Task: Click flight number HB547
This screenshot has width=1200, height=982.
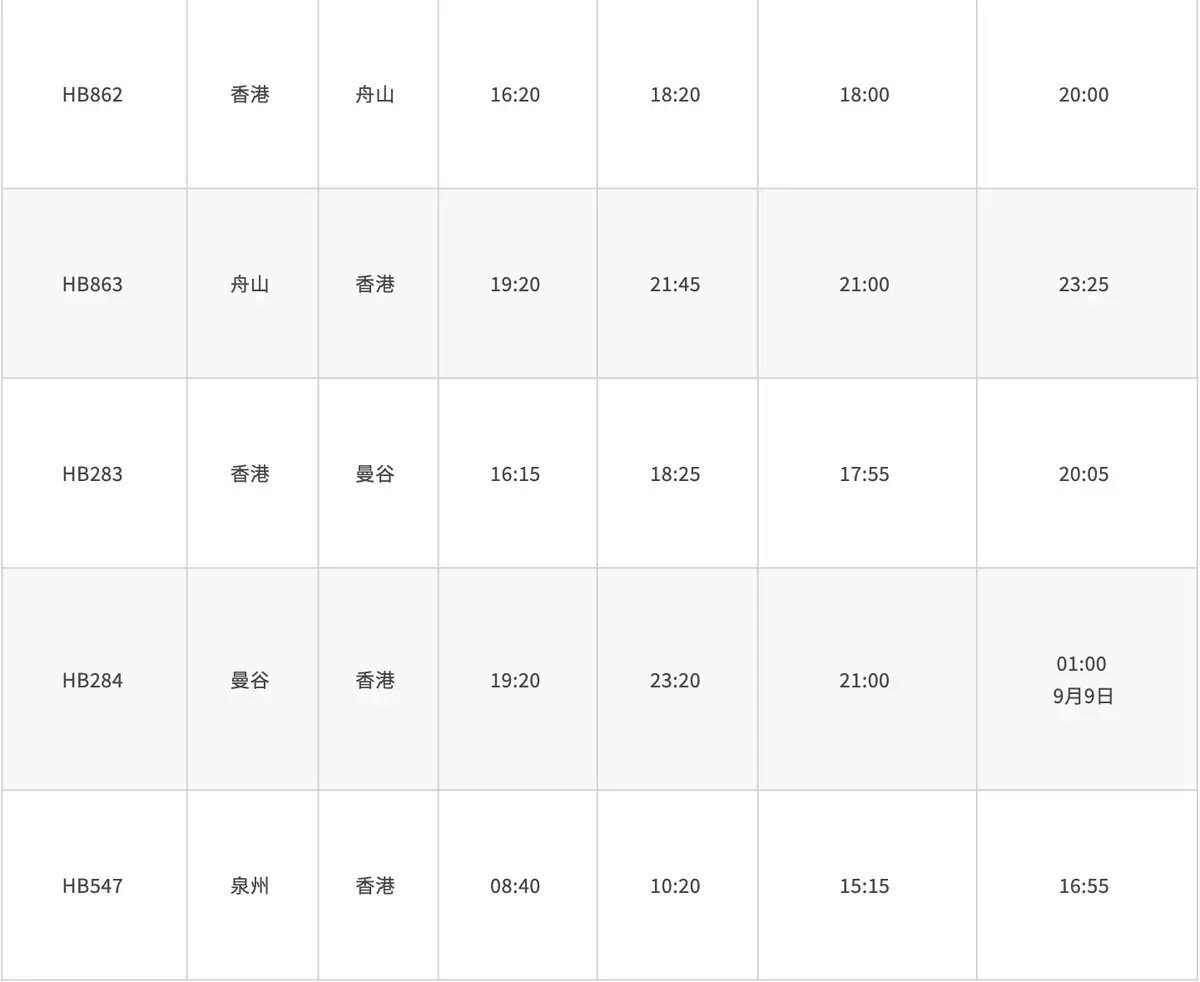Action: 92,886
